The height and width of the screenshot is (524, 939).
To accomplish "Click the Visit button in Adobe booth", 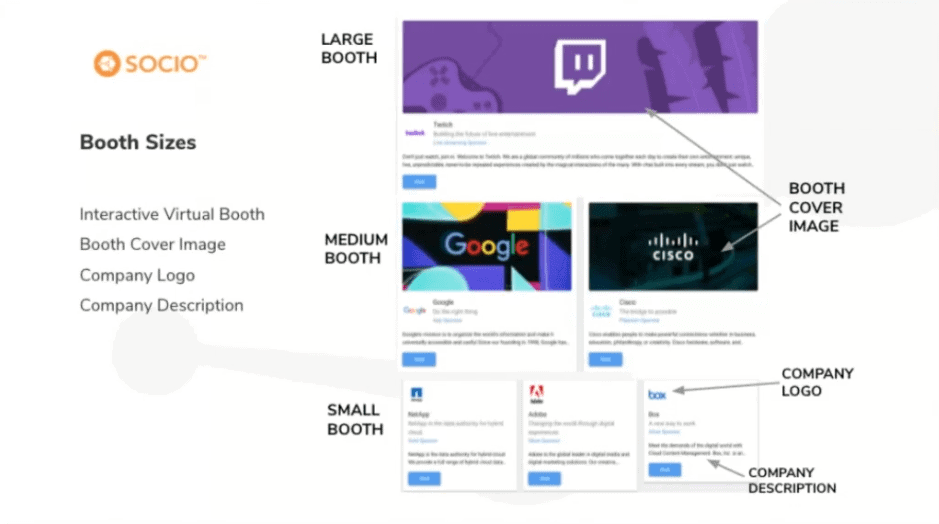I will tap(544, 478).
